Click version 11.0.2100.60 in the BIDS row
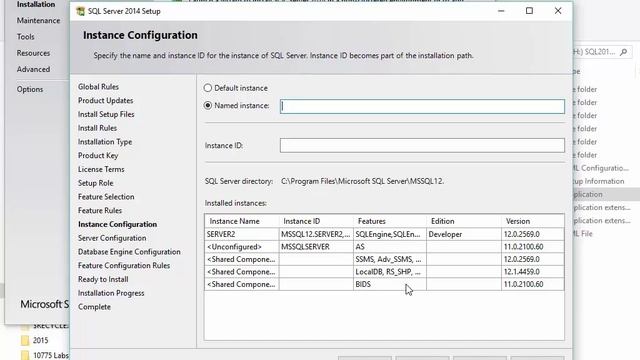 [x=533, y=284]
